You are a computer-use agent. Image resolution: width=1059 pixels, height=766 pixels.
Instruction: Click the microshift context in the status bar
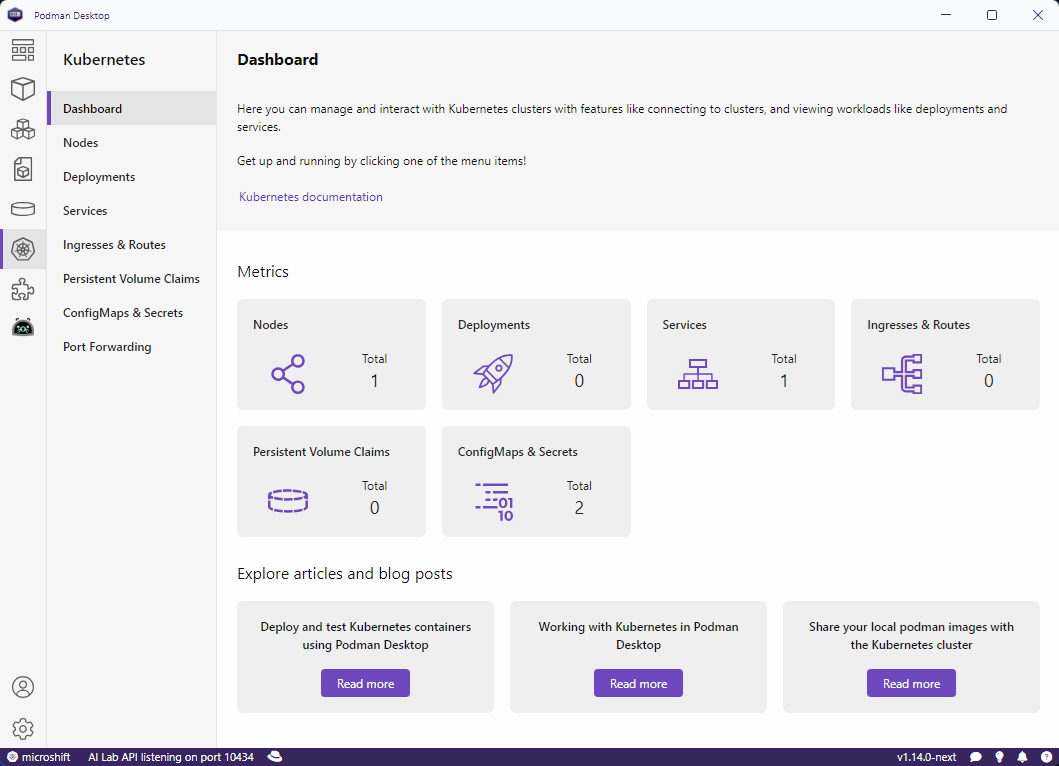pyautogui.click(x=38, y=757)
